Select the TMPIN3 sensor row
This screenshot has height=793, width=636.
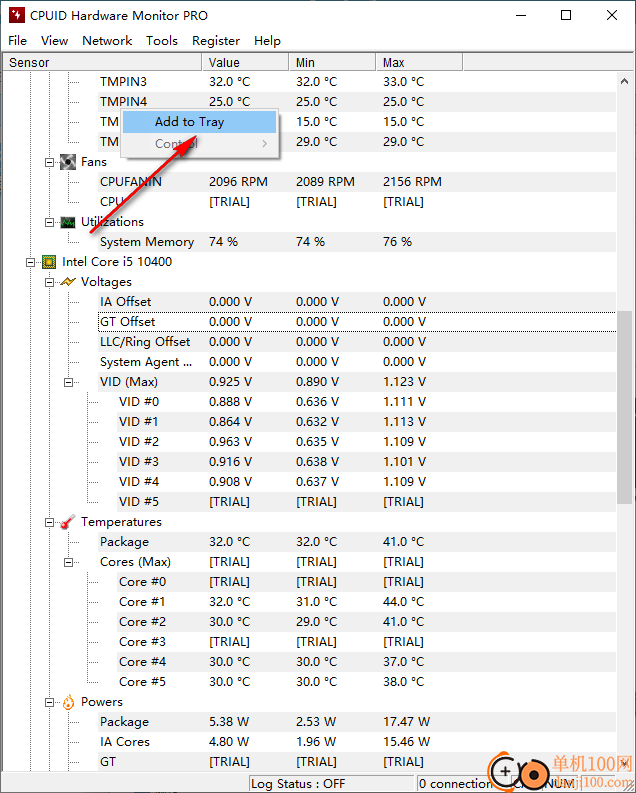[357, 82]
